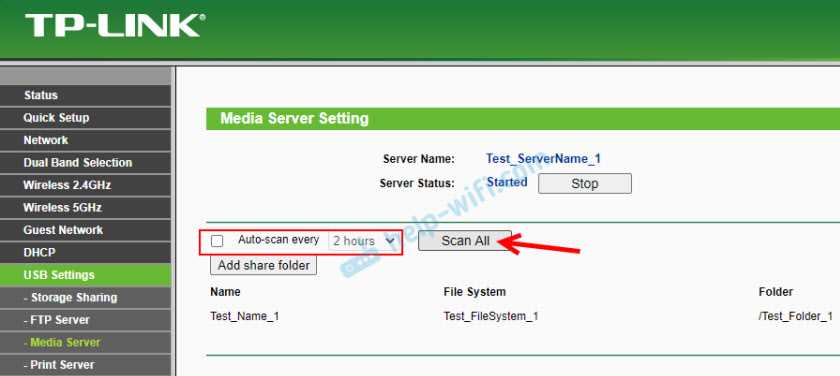
Task: Click the Server Status label
Action: click(417, 183)
